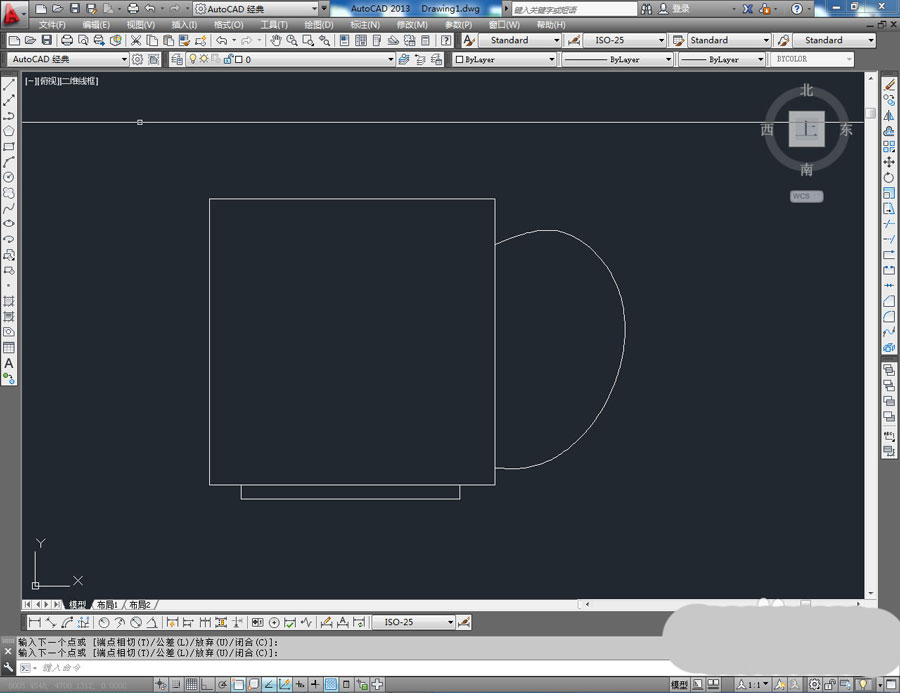Click the annotation scale 1:1 button
The width and height of the screenshot is (900, 693).
(754, 684)
